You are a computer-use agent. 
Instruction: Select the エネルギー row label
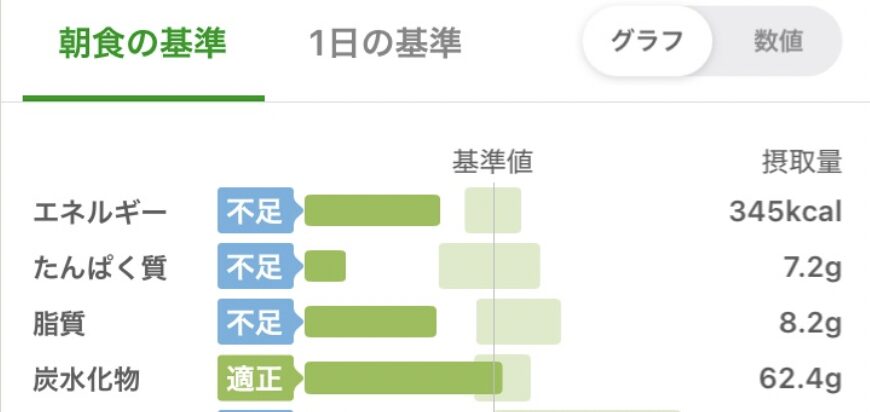coord(100,212)
